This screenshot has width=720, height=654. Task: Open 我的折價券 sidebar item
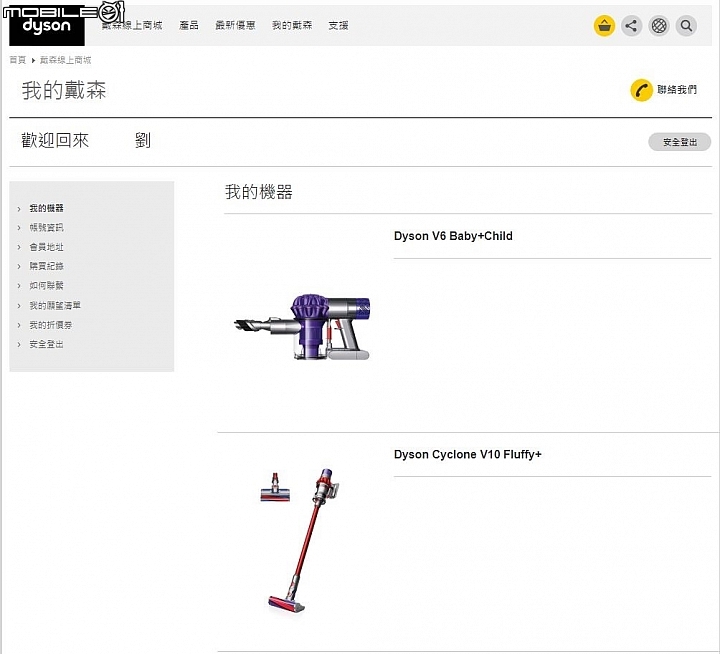click(51, 325)
